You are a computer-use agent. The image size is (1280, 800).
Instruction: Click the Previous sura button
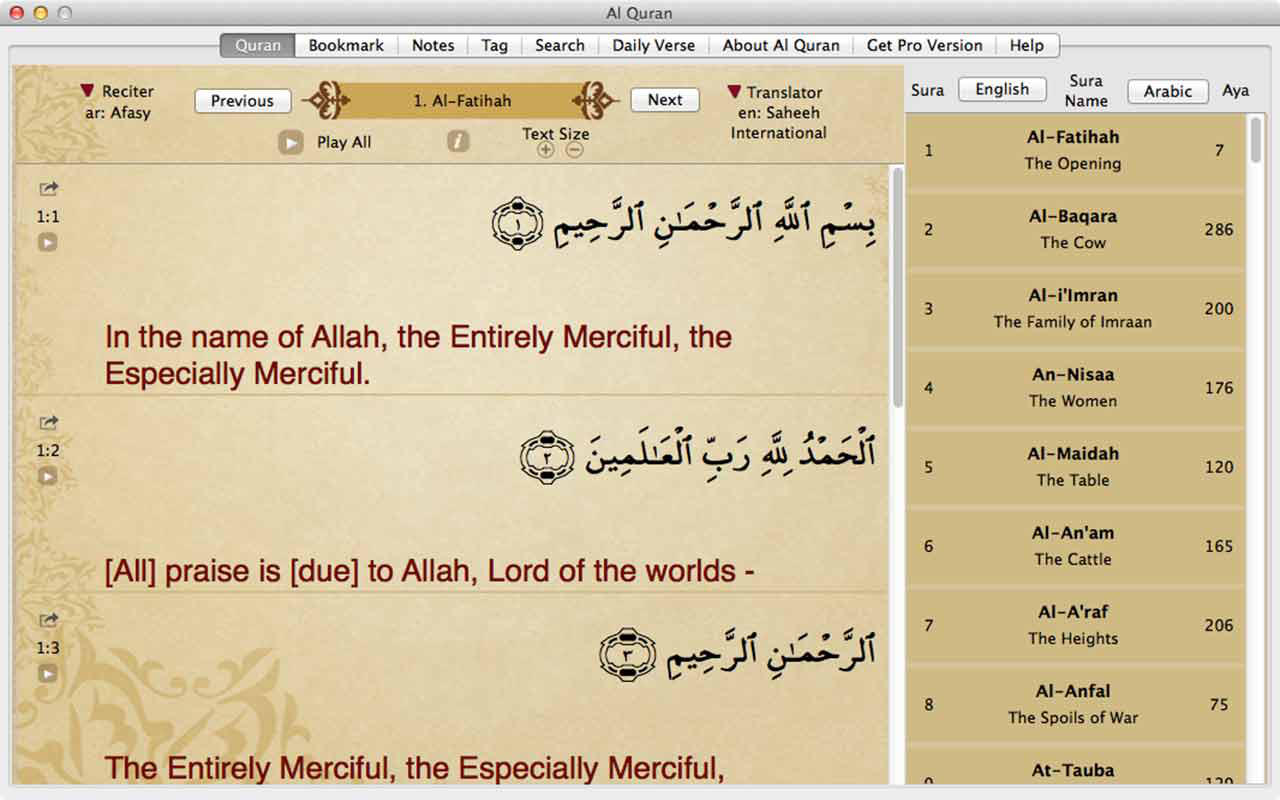pyautogui.click(x=242, y=101)
